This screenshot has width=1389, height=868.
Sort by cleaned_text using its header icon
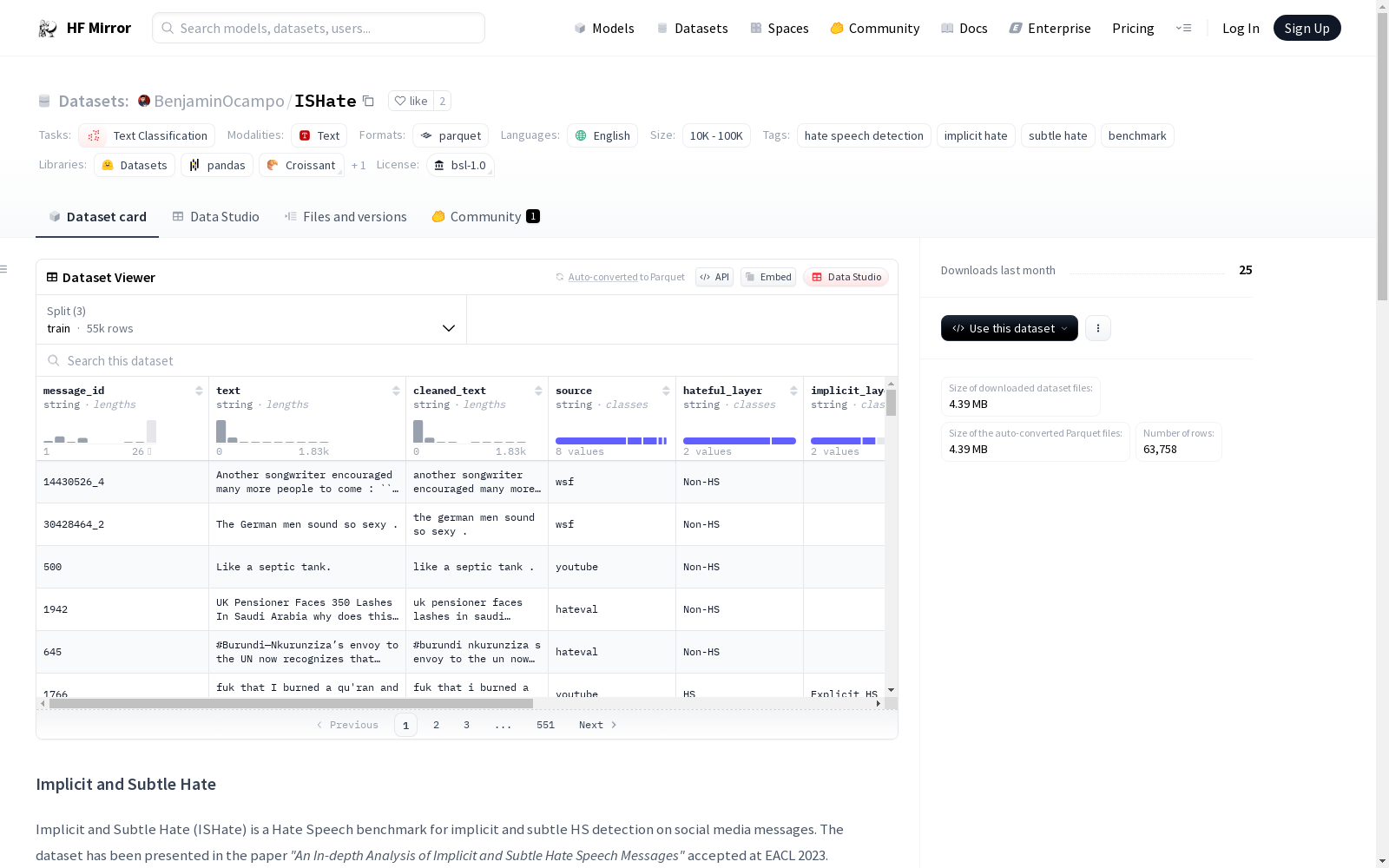[x=538, y=391]
